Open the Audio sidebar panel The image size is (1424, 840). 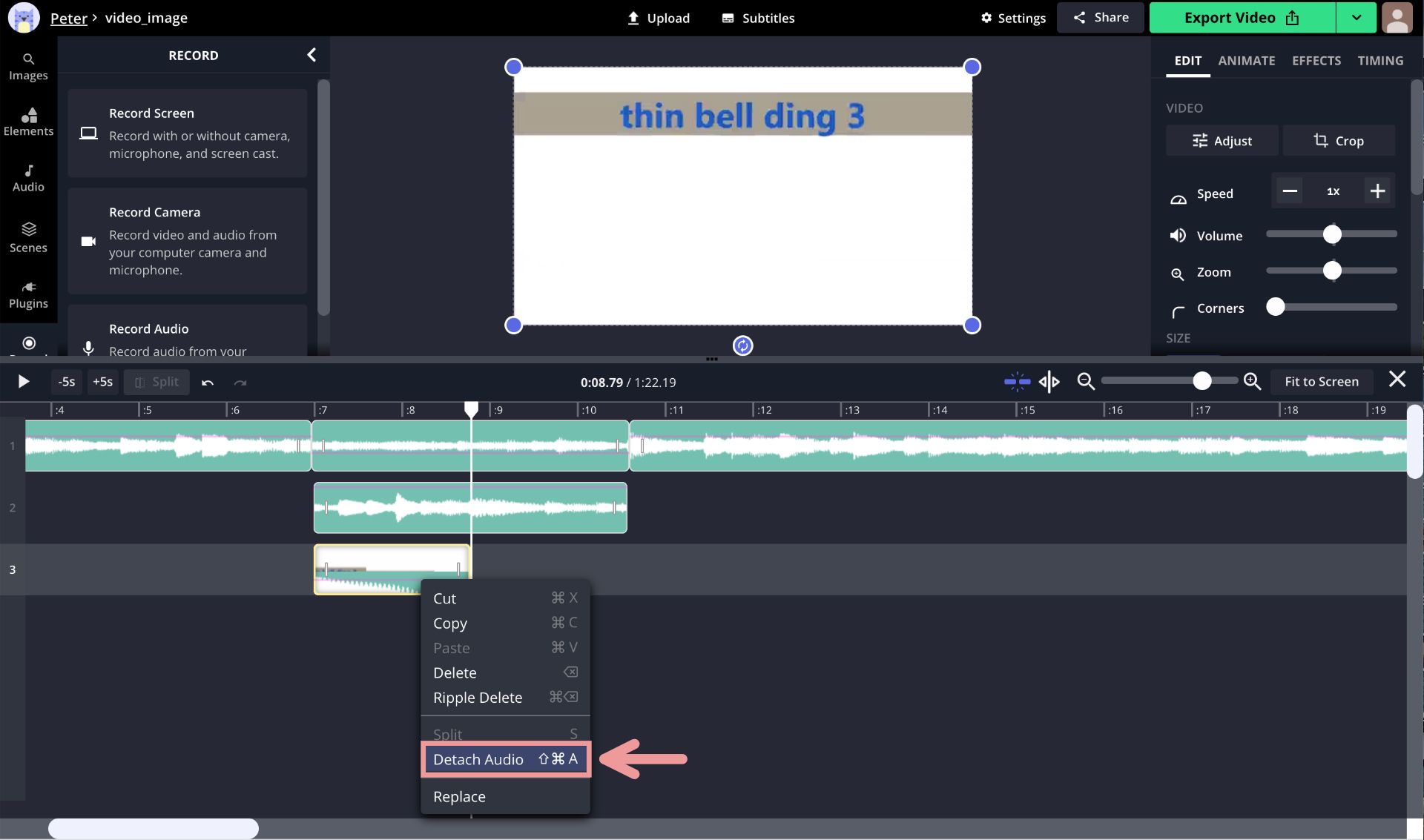point(28,178)
